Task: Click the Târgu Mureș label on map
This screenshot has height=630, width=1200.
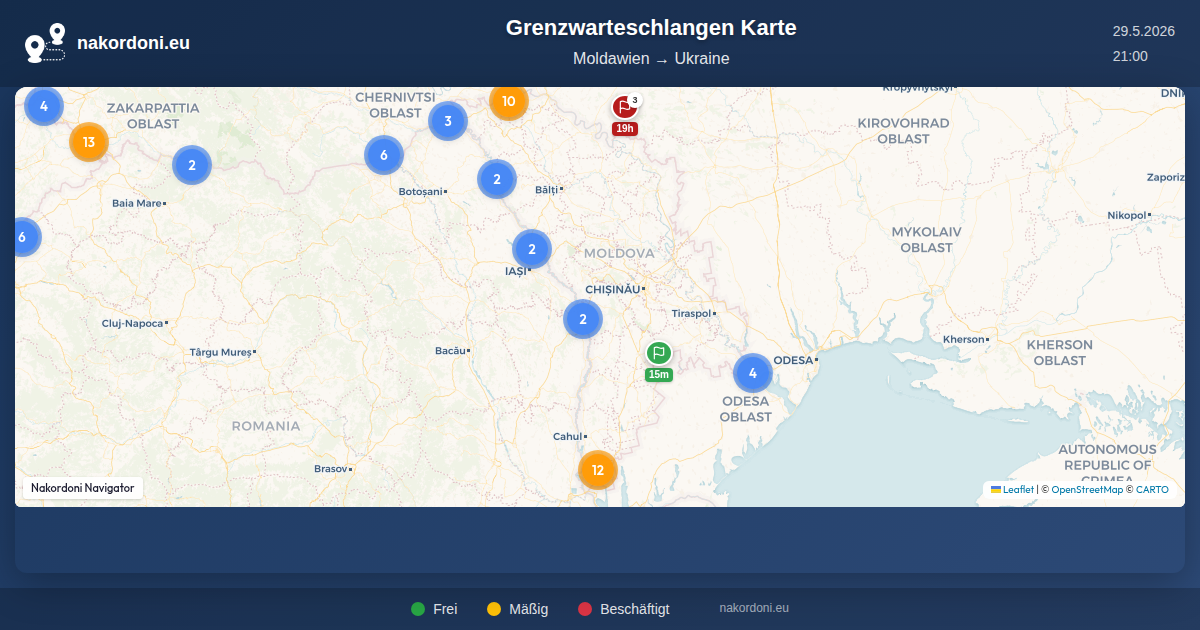Action: tap(221, 352)
